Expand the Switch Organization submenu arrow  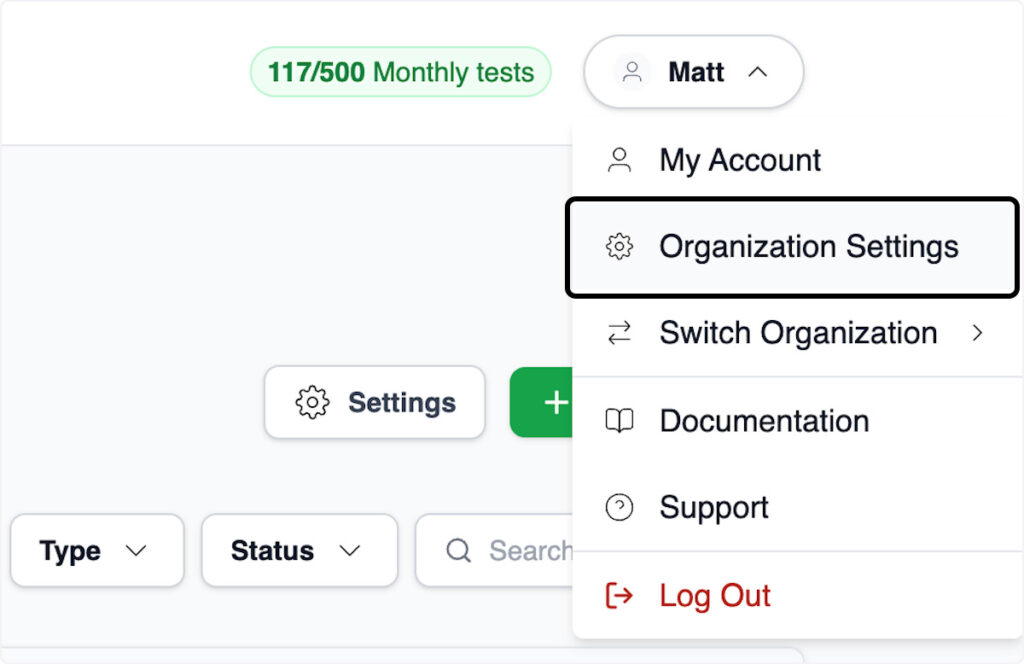coord(978,334)
